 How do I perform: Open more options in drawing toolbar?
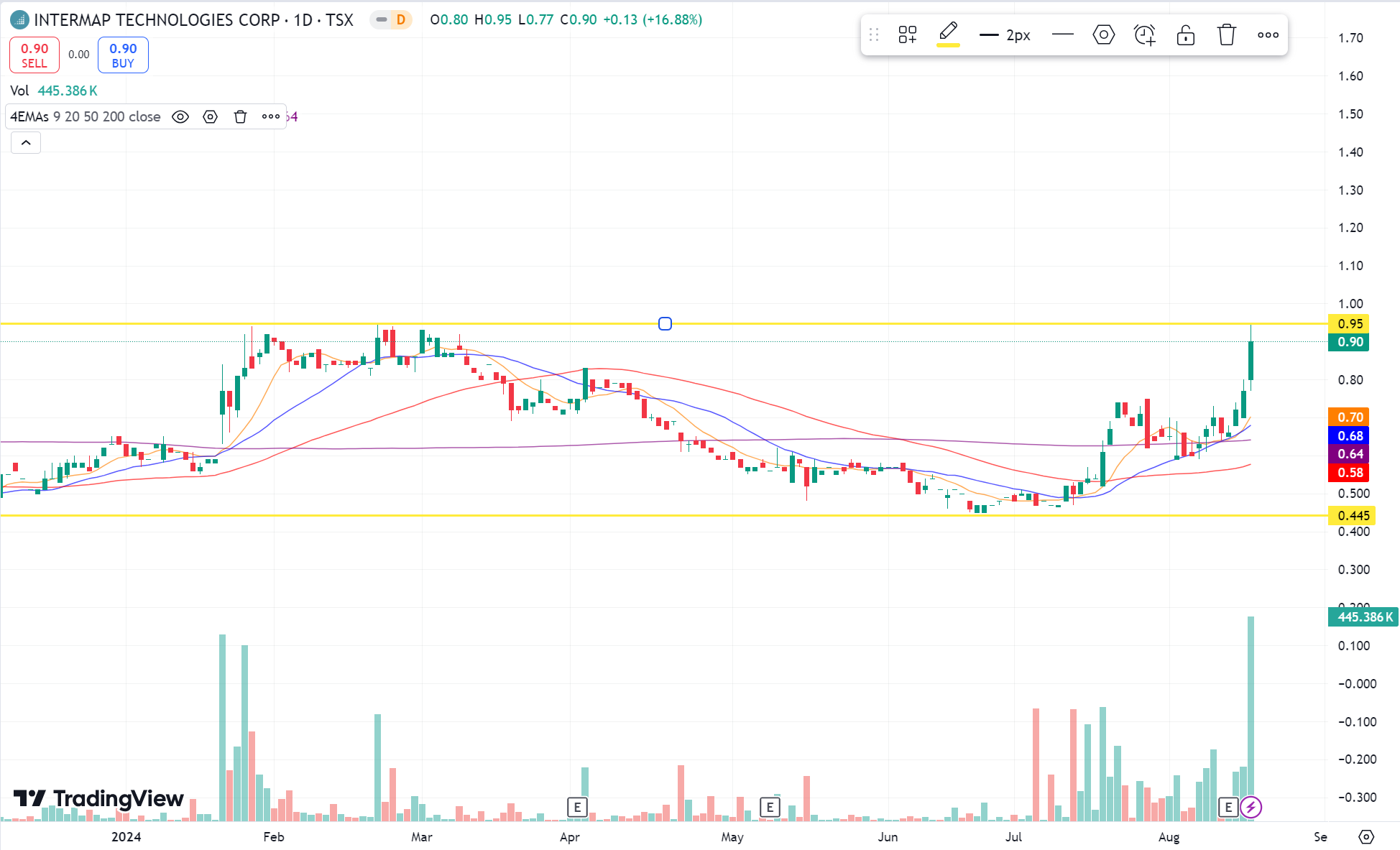click(1268, 34)
